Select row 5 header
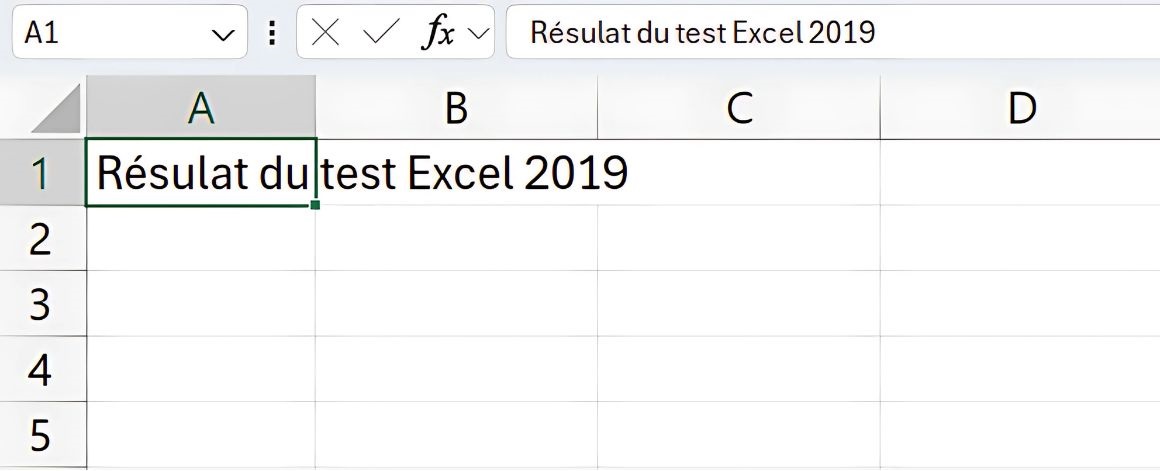1160x471 pixels. (40, 436)
